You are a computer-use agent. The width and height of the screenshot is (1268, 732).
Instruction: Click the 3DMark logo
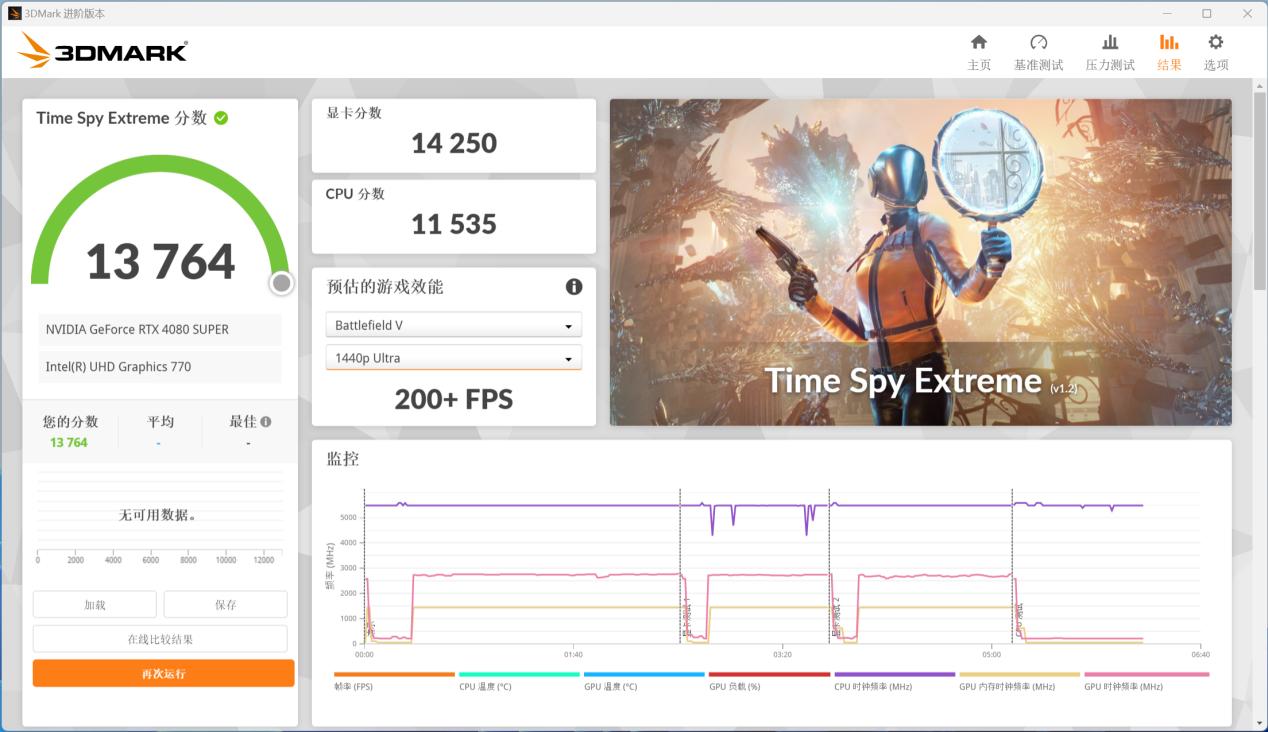pyautogui.click(x=103, y=51)
